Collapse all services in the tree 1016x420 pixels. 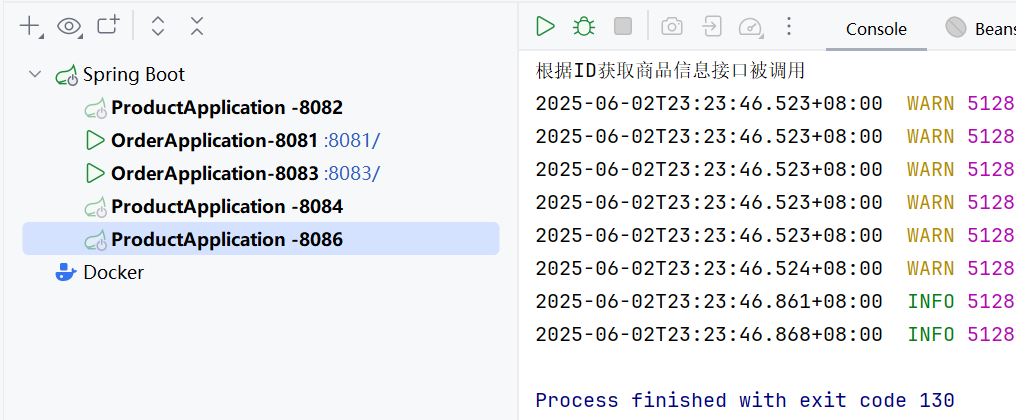coord(197,27)
